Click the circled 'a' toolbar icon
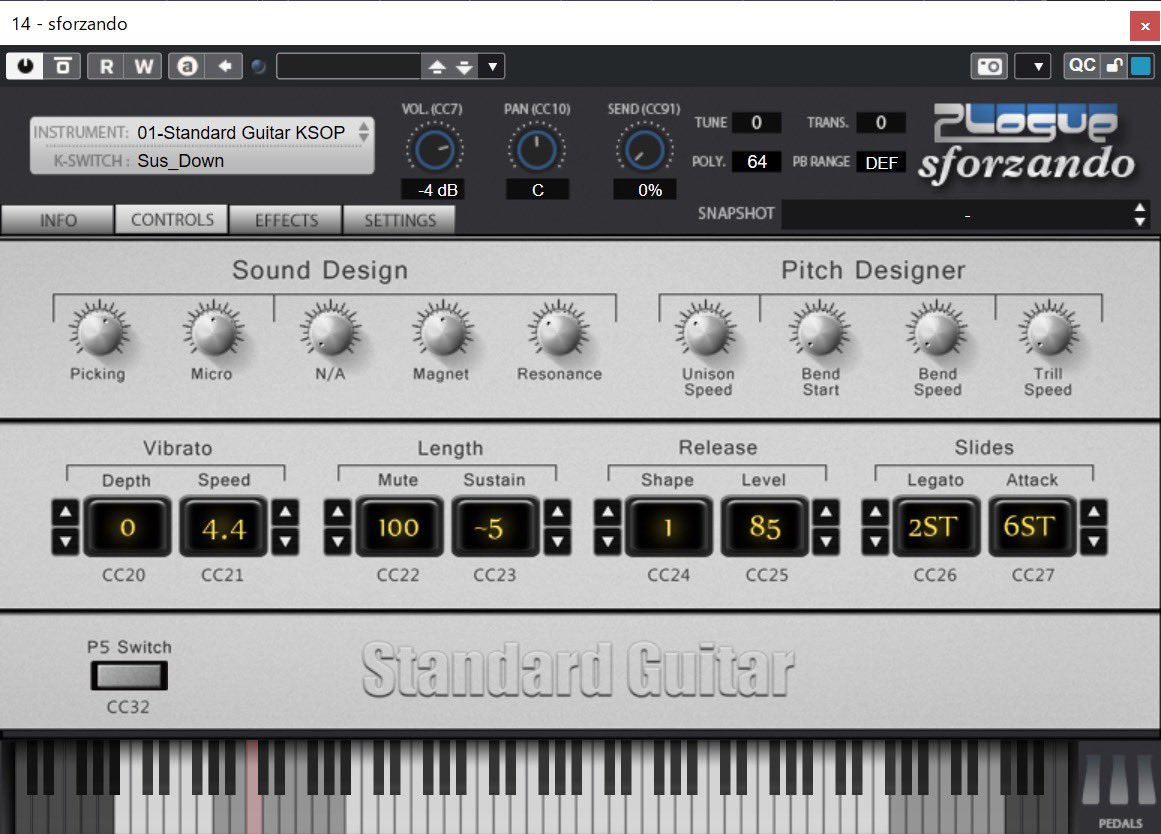The width and height of the screenshot is (1161, 834). [x=187, y=66]
